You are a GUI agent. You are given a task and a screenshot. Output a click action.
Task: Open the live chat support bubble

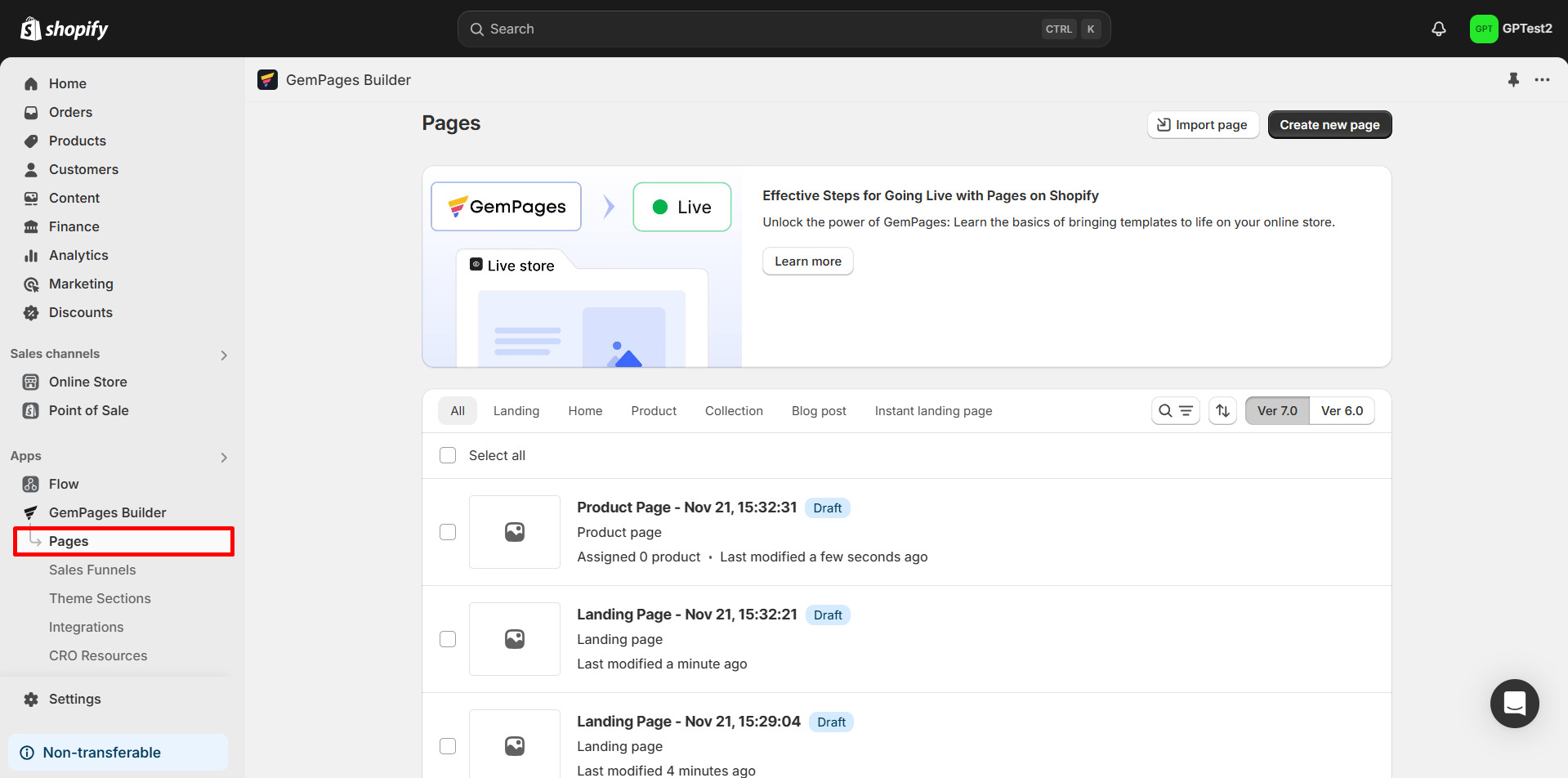[x=1514, y=703]
